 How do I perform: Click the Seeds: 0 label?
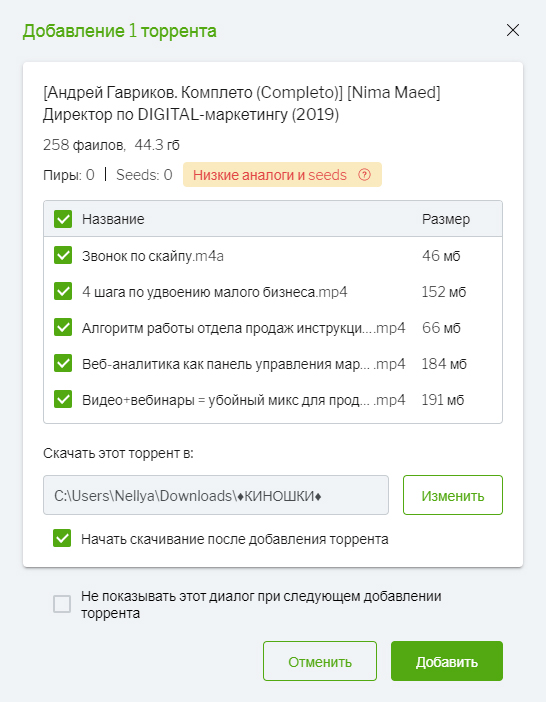(x=144, y=175)
